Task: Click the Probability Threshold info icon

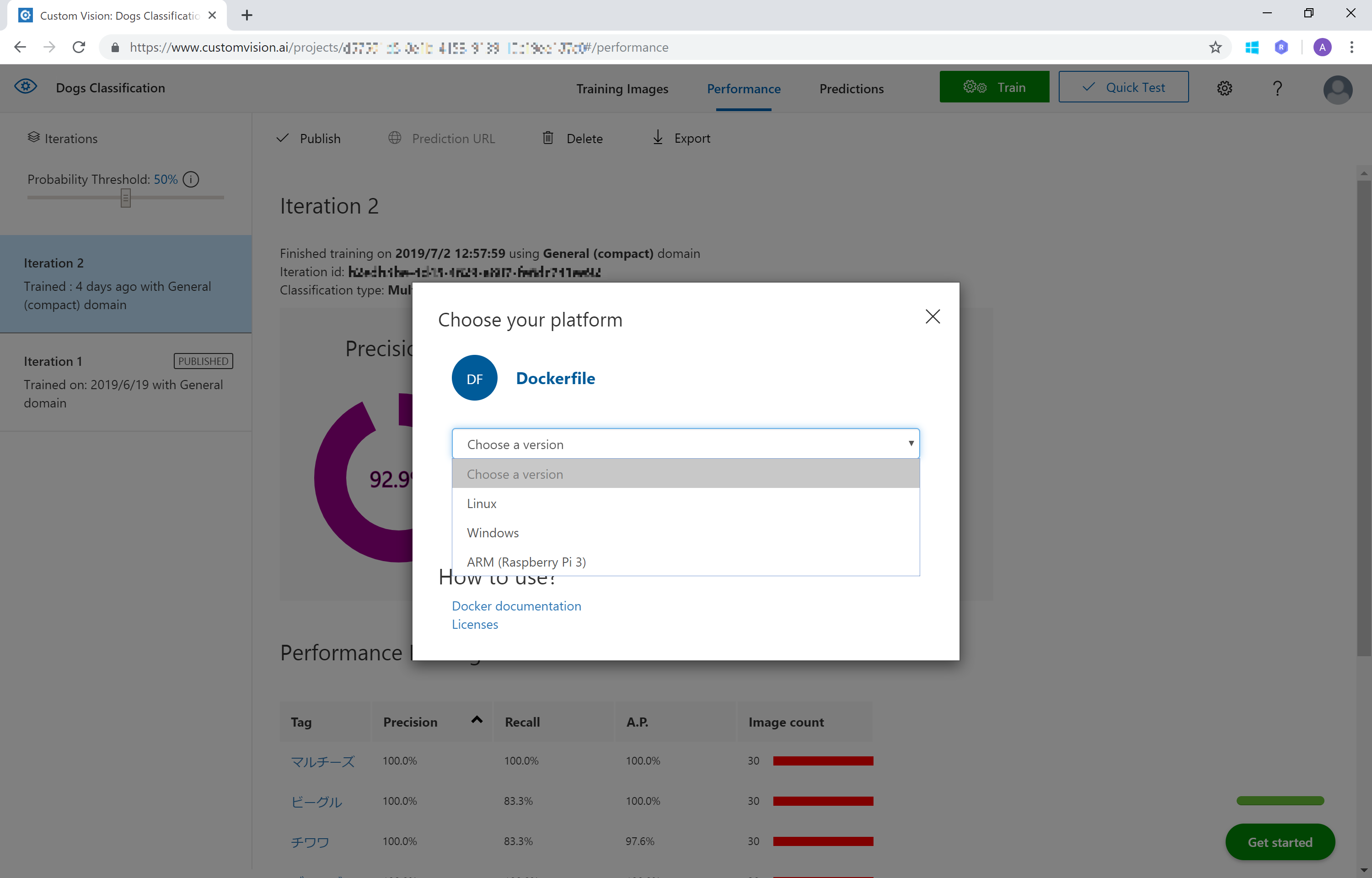Action: tap(191, 180)
